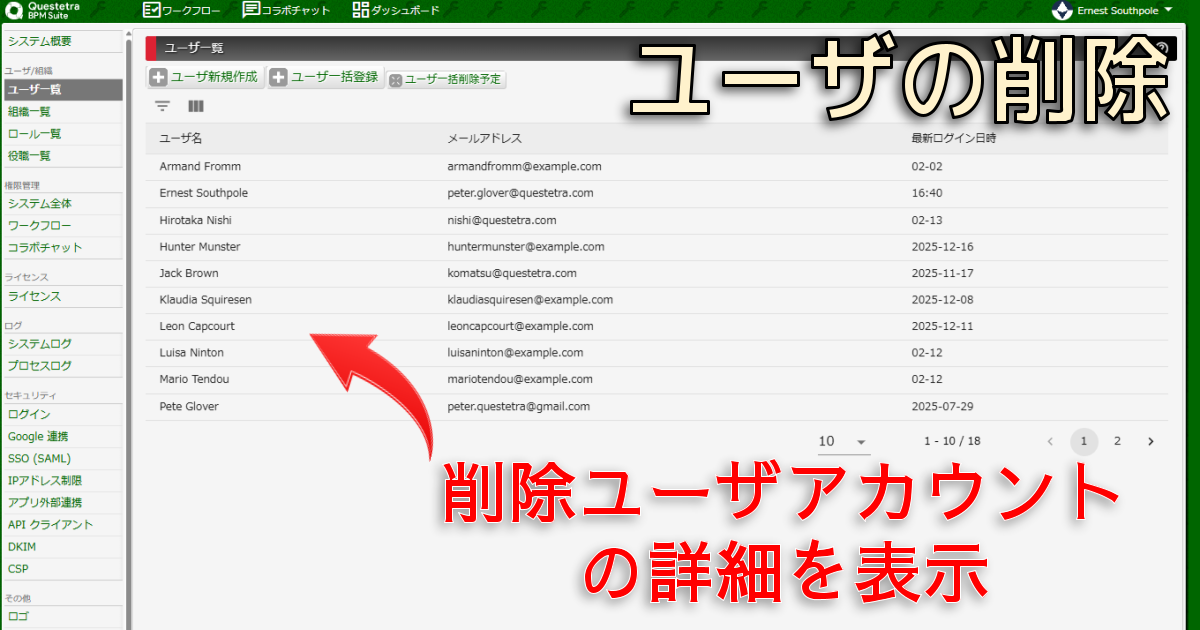Open 役職一覧 in the sidebar
Viewport: 1200px width, 630px height.
tap(62, 156)
